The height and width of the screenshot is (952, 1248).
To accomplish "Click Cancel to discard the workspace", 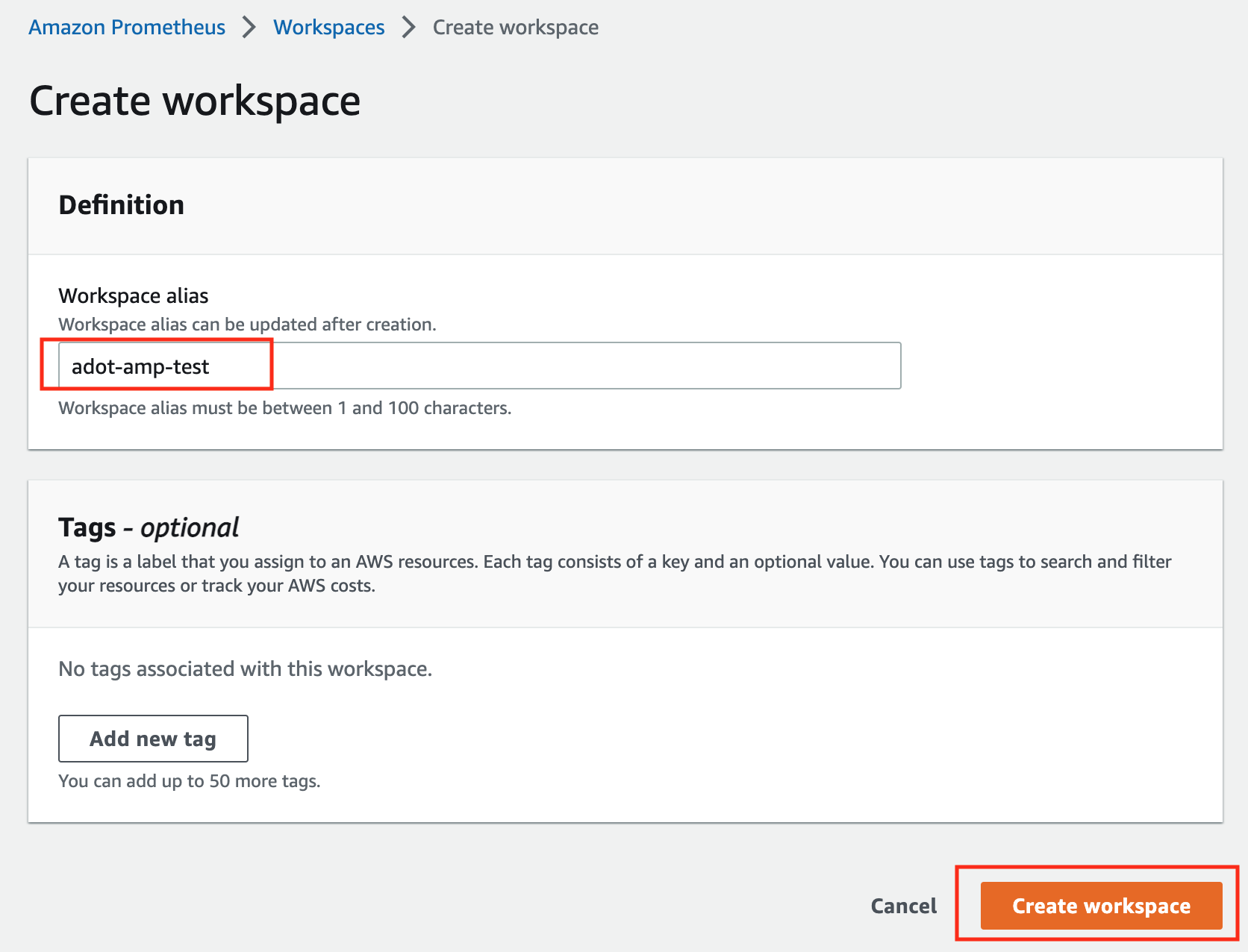I will [902, 906].
